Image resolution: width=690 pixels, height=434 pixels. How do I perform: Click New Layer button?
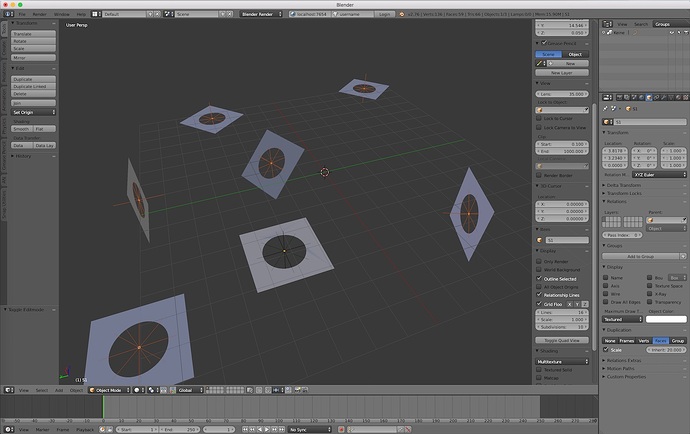(562, 73)
